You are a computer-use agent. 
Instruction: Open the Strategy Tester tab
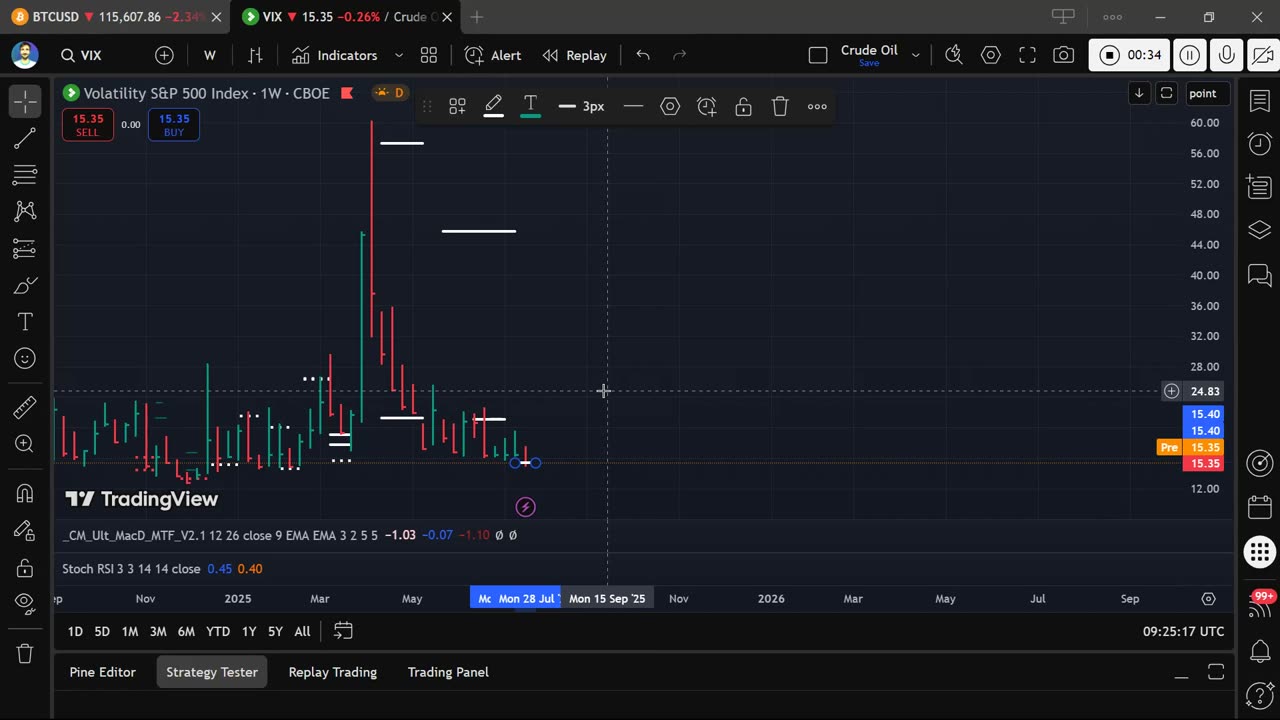[212, 672]
